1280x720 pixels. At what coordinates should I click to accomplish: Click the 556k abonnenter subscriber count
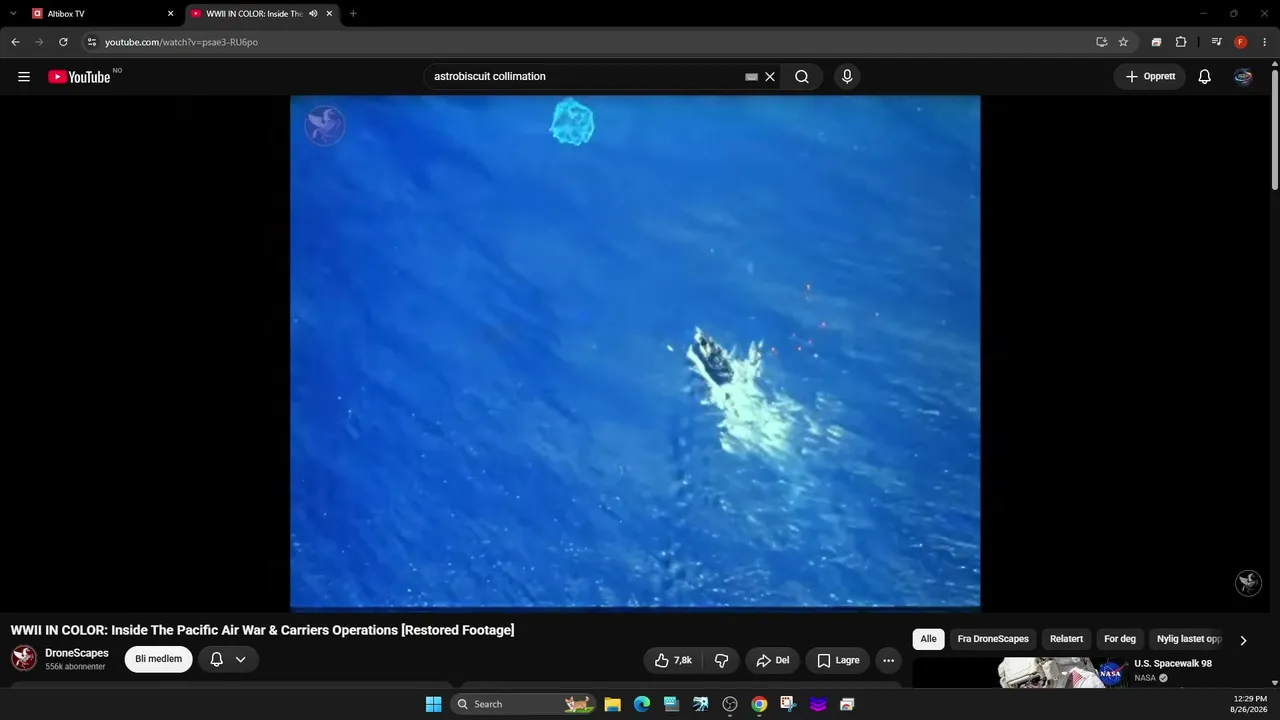(x=75, y=667)
